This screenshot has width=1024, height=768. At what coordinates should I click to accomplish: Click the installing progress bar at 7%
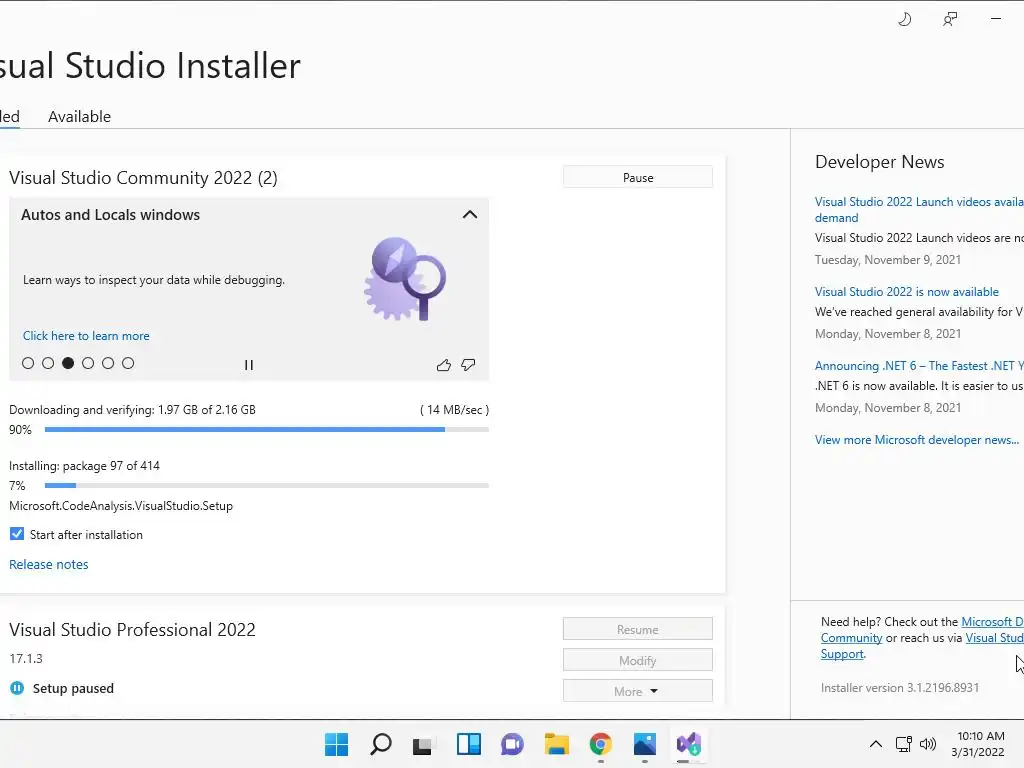pyautogui.click(x=266, y=485)
